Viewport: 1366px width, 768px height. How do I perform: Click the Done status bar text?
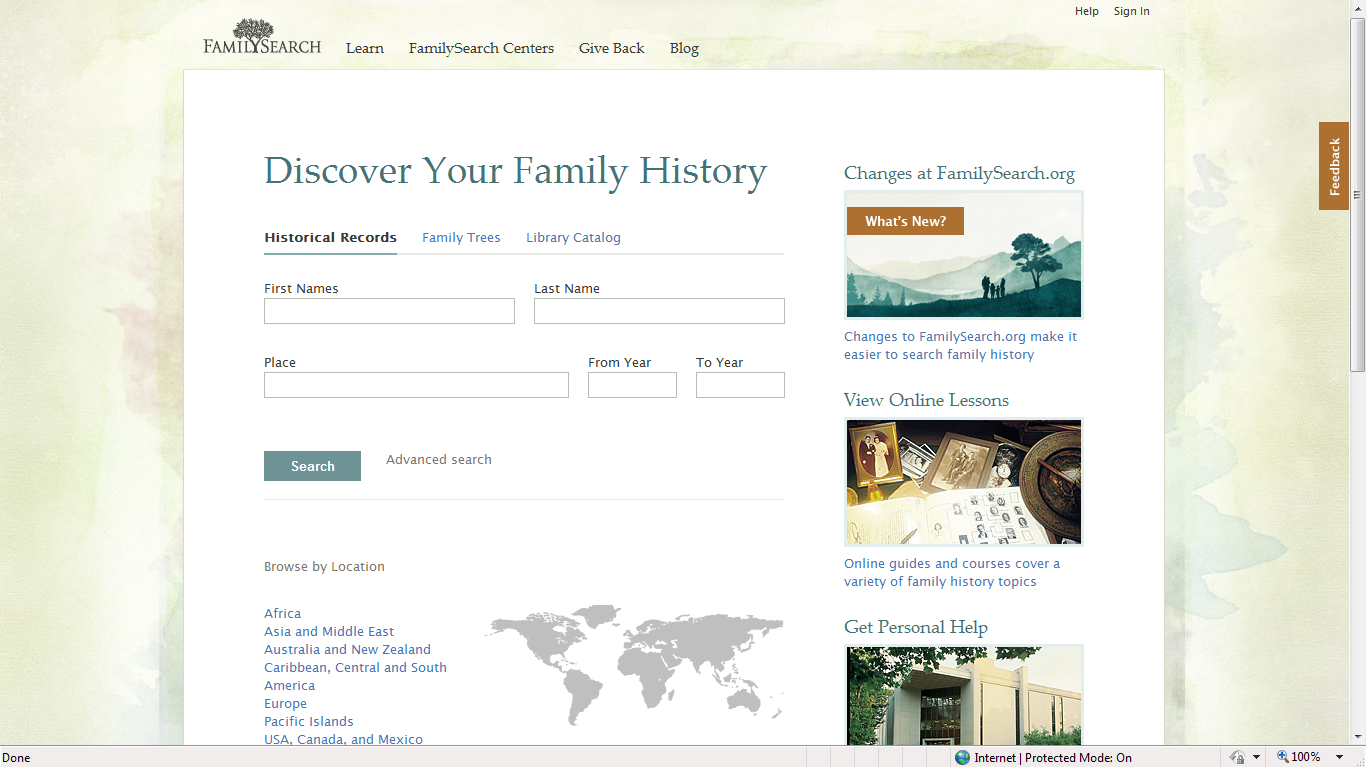coord(17,758)
